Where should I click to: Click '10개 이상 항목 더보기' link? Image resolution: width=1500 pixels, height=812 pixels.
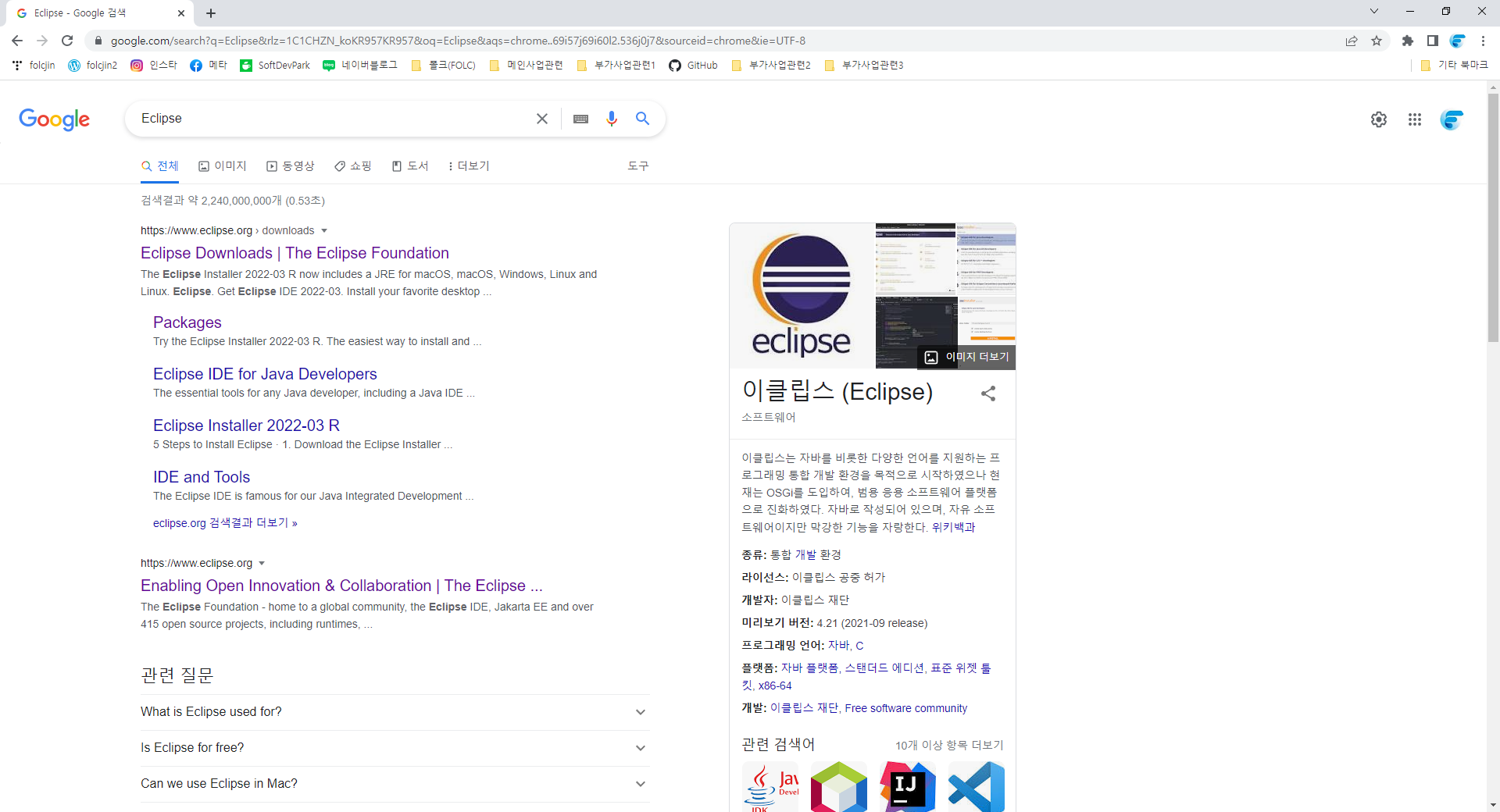(949, 746)
